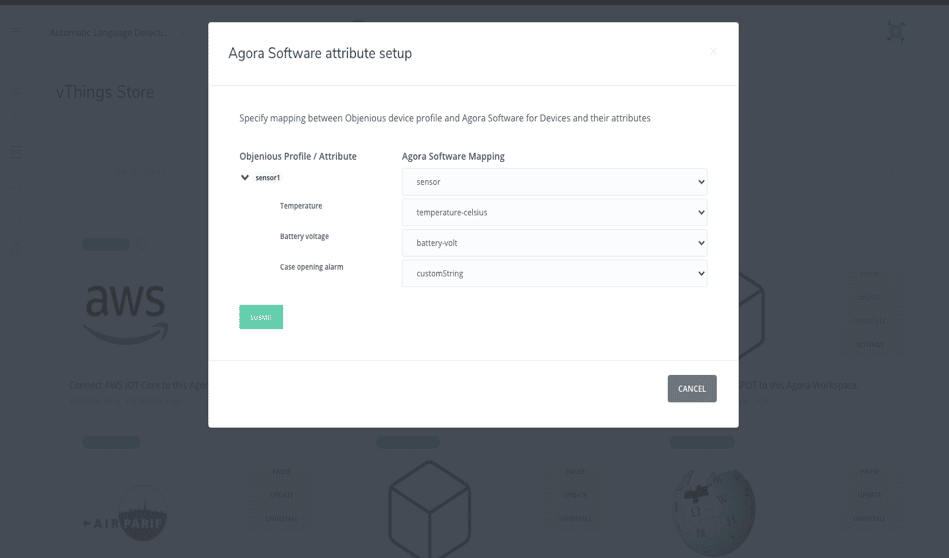
Task: Click SETTINGS on the top-right card
Action: 870,345
